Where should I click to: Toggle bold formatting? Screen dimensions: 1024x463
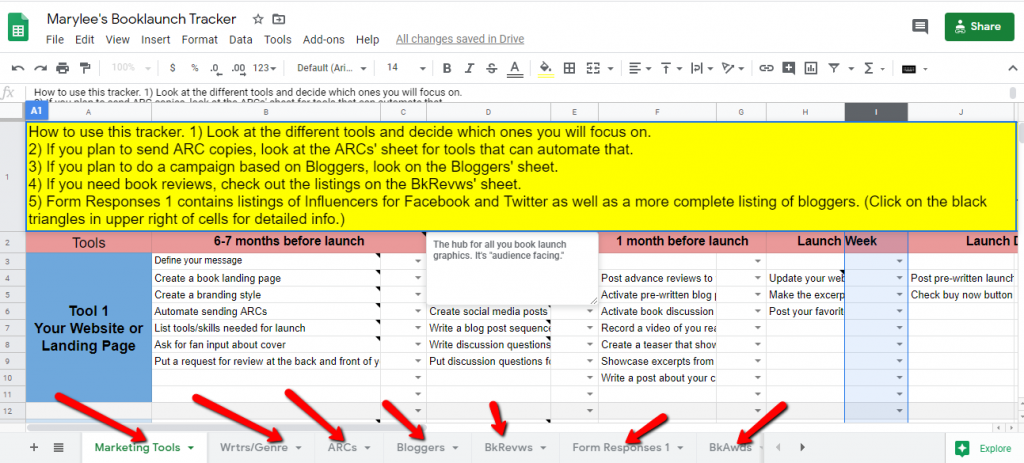[447, 68]
